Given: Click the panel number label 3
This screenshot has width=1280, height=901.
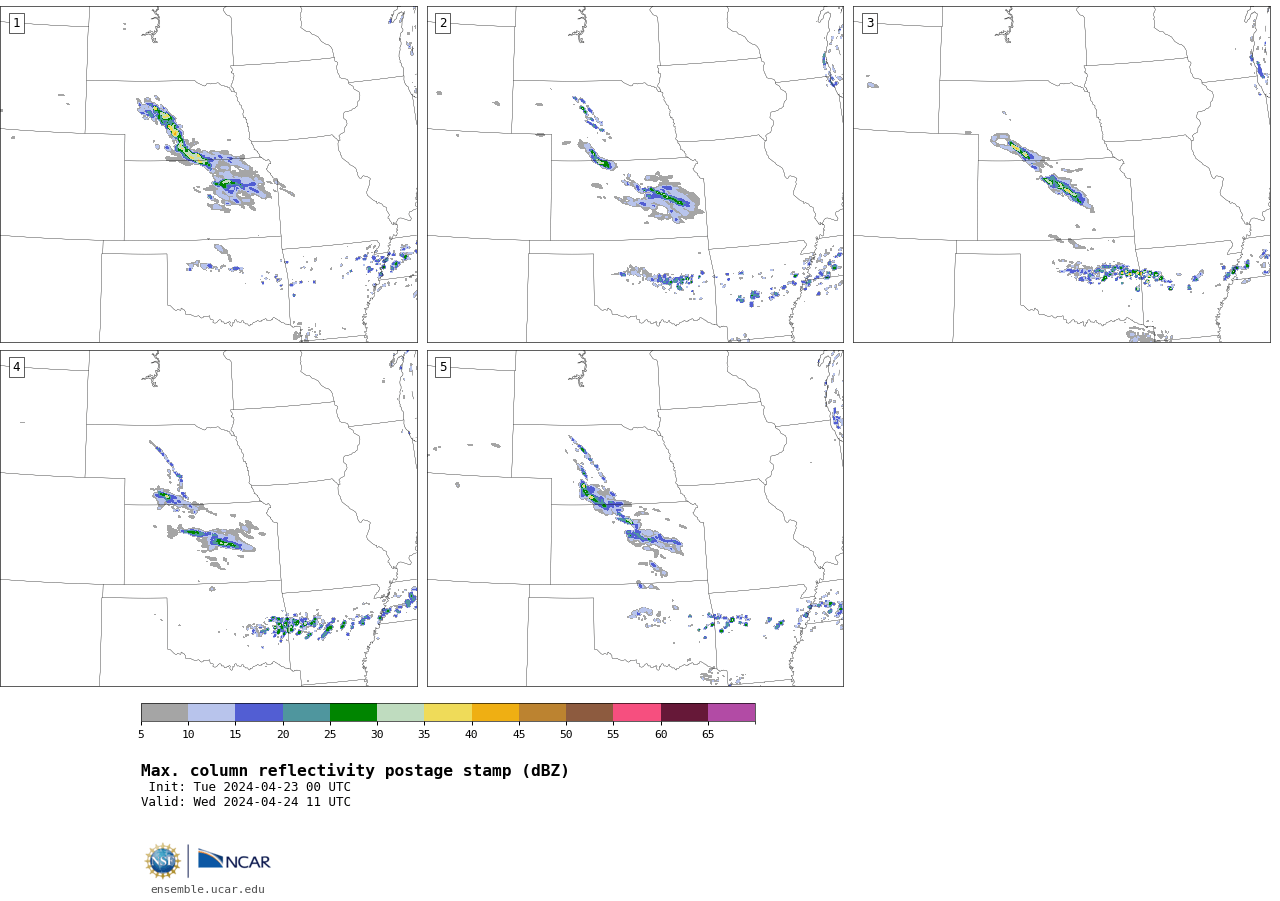Looking at the screenshot, I should coord(869,23).
